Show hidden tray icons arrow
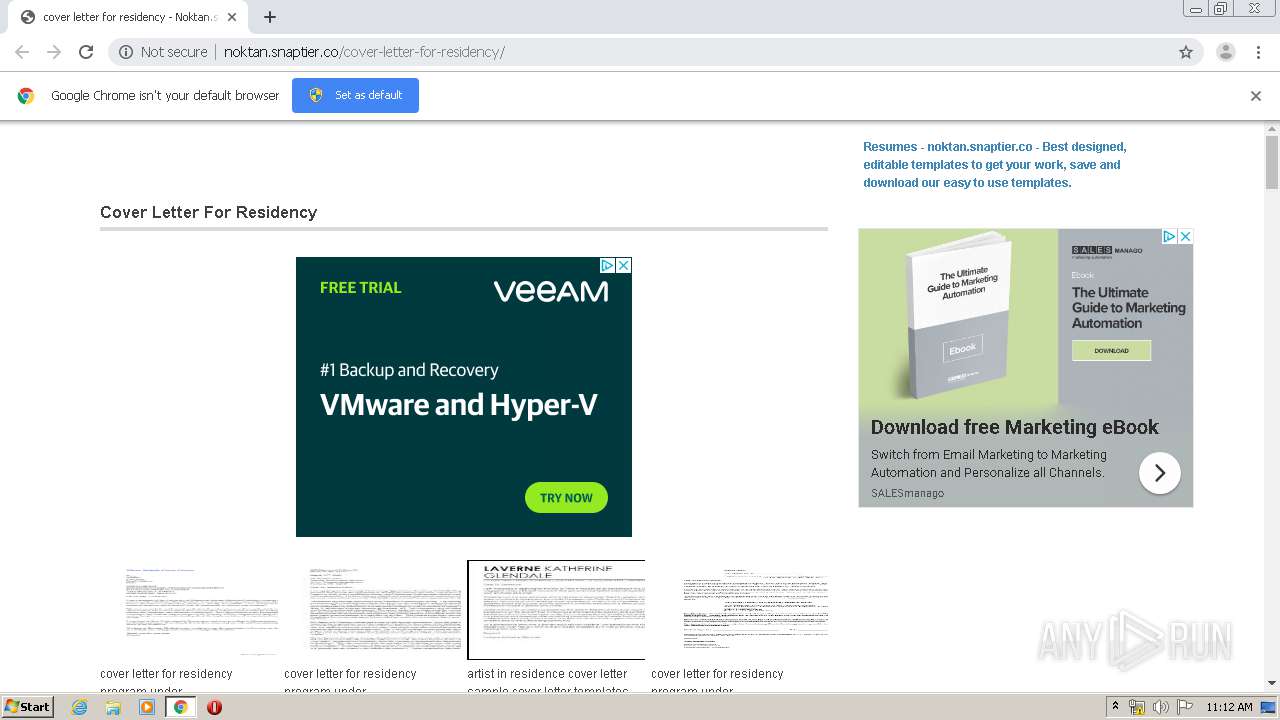 1116,707
